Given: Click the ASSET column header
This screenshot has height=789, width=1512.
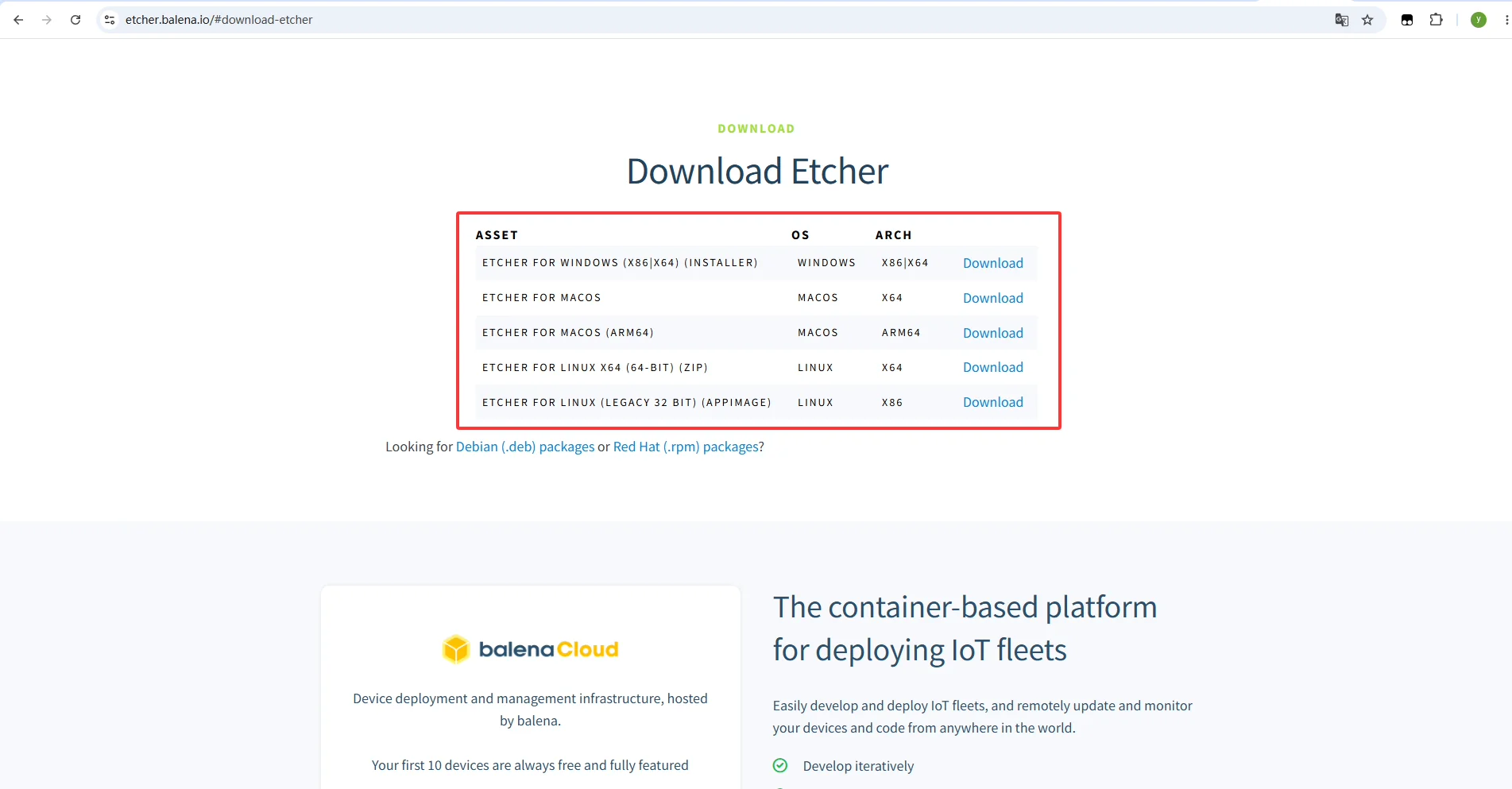Looking at the screenshot, I should coord(497,235).
